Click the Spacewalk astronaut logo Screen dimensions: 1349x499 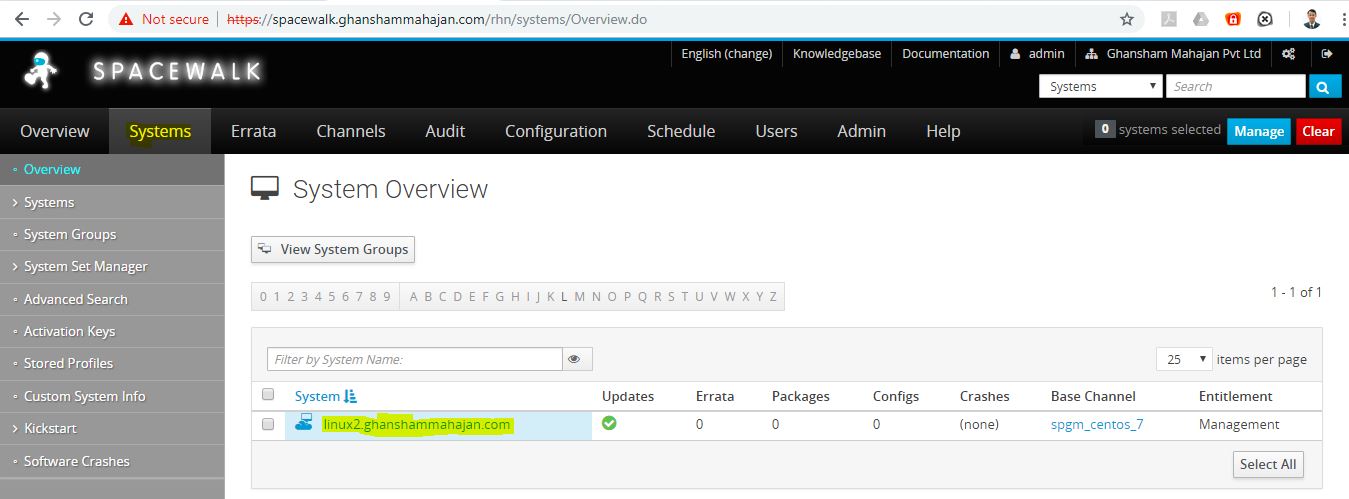pos(40,70)
